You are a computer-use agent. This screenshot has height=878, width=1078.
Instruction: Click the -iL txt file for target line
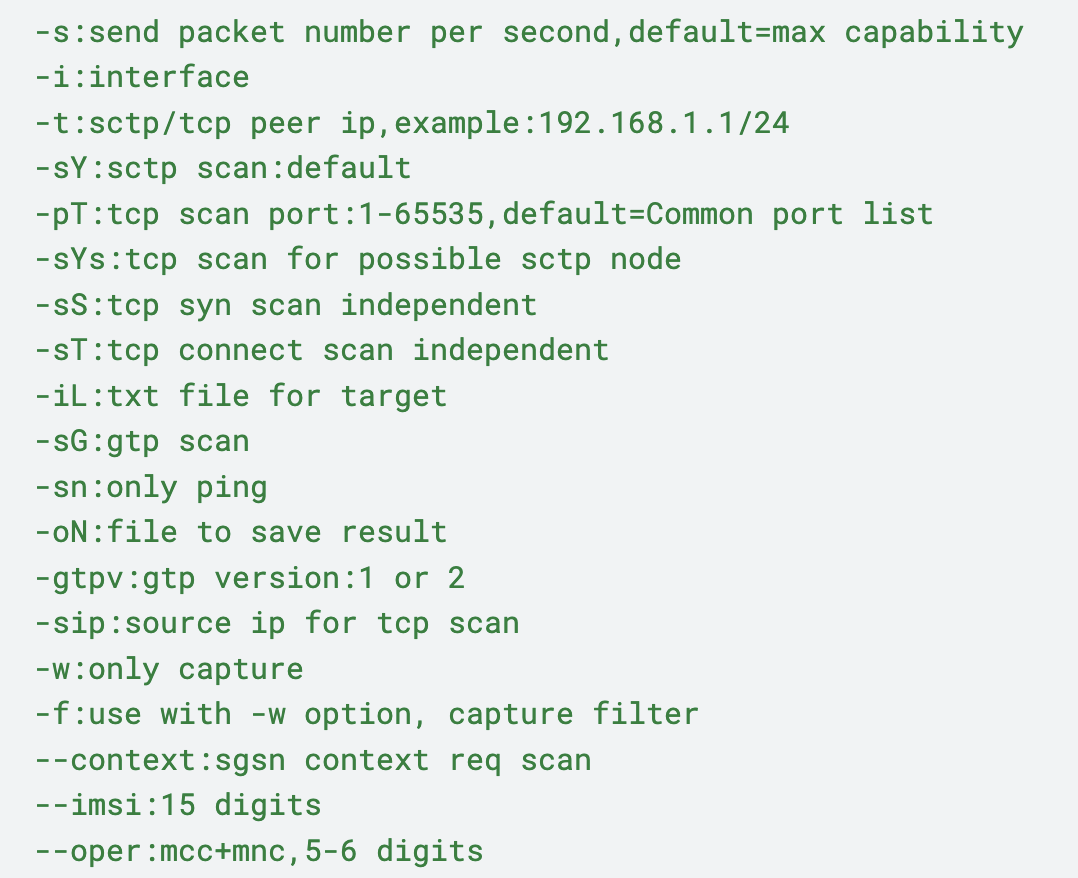tap(240, 396)
